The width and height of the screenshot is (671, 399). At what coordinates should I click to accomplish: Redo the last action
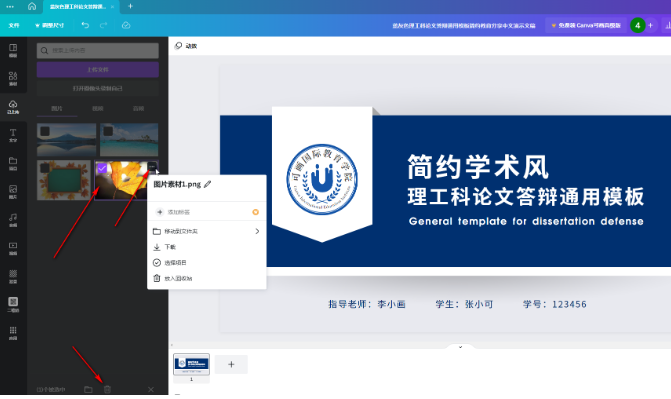point(104,25)
